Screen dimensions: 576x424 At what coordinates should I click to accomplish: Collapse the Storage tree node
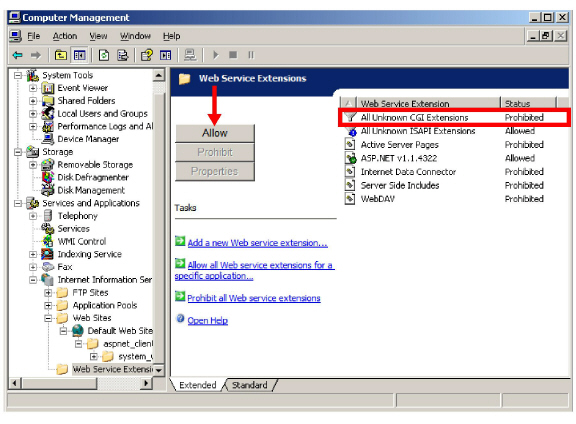pos(18,152)
